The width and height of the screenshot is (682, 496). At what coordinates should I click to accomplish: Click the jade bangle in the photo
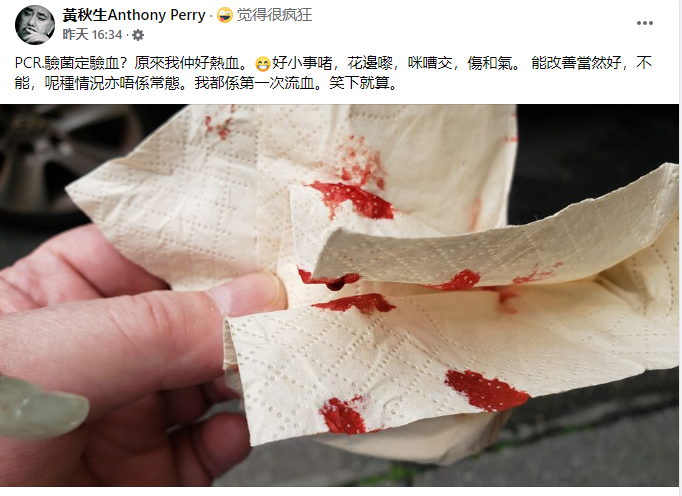(x=41, y=407)
